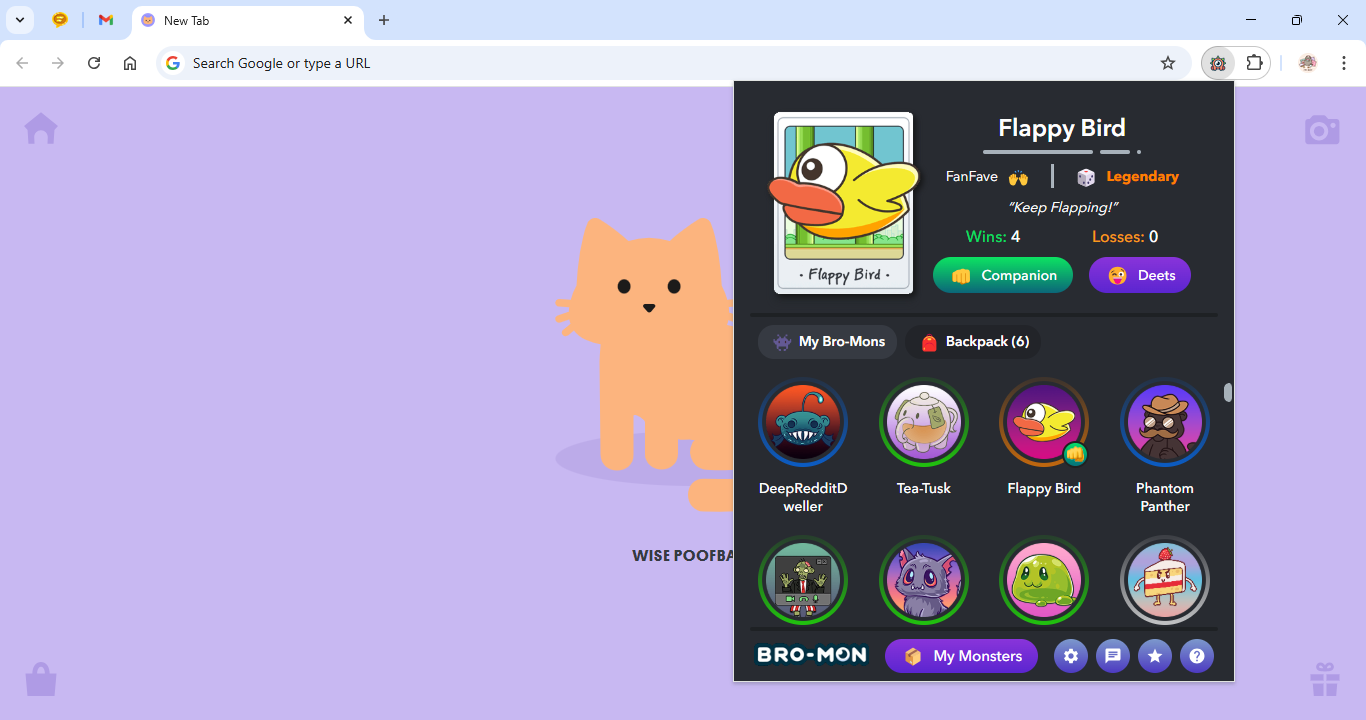Click the FanFave label

[972, 176]
